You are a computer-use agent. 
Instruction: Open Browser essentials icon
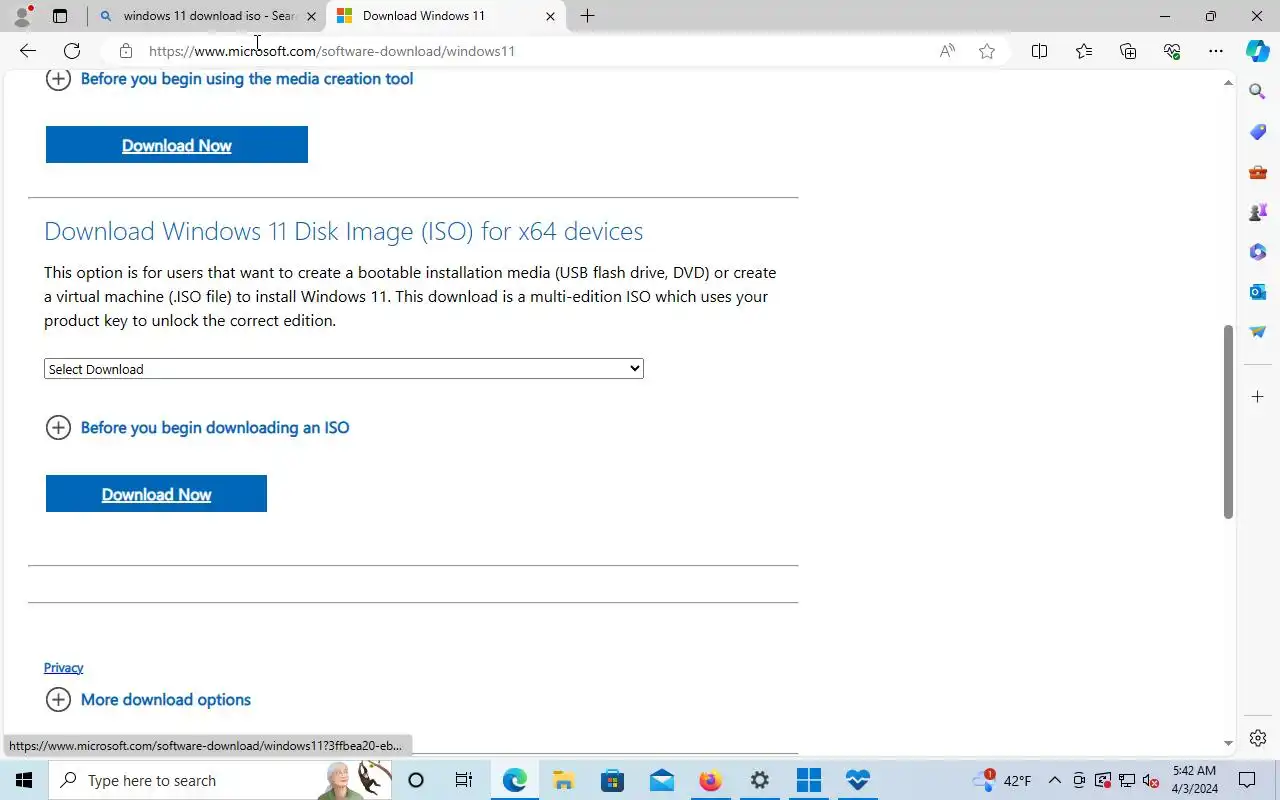[x=1172, y=51]
